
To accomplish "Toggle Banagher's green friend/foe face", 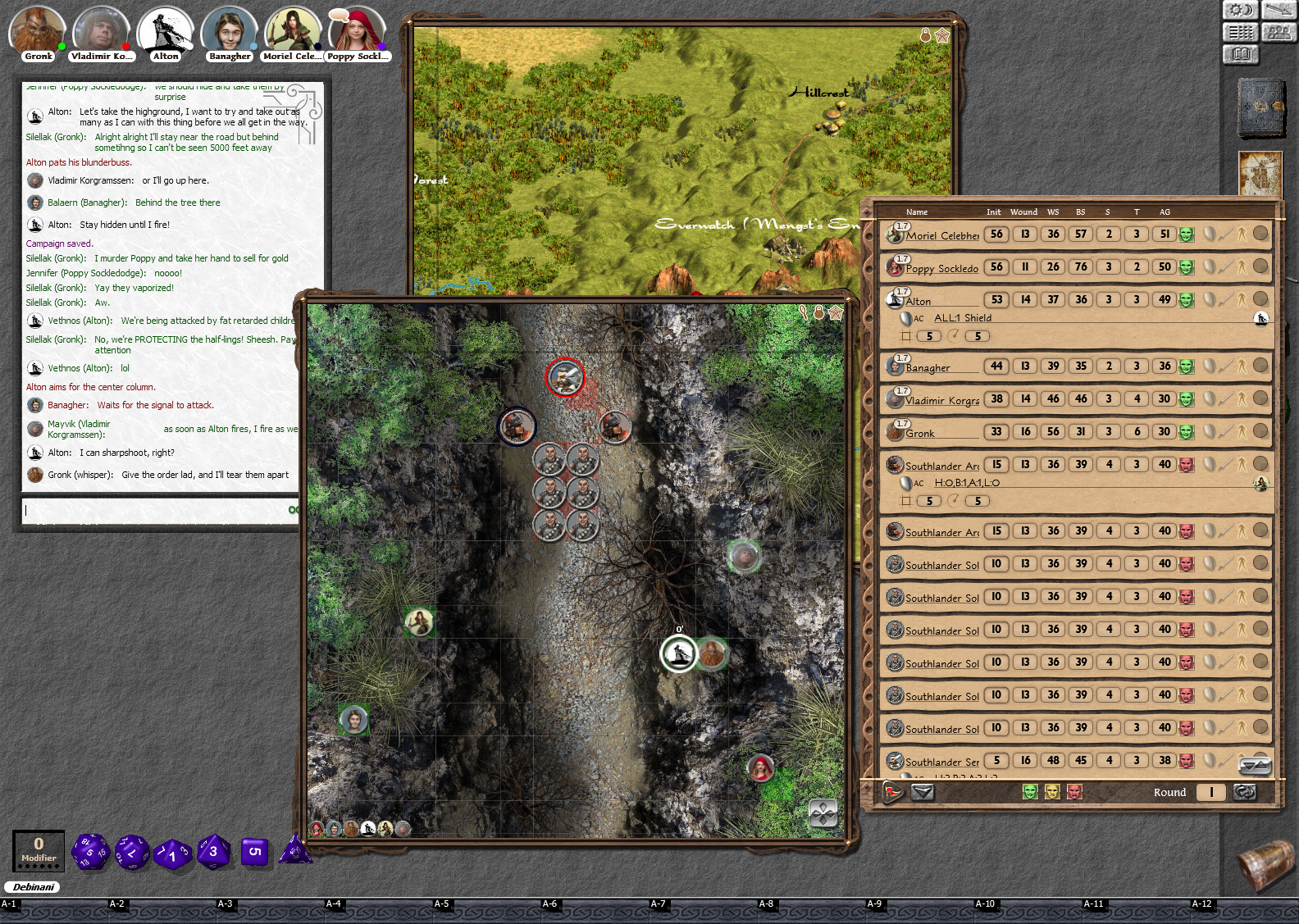I will (1186, 366).
